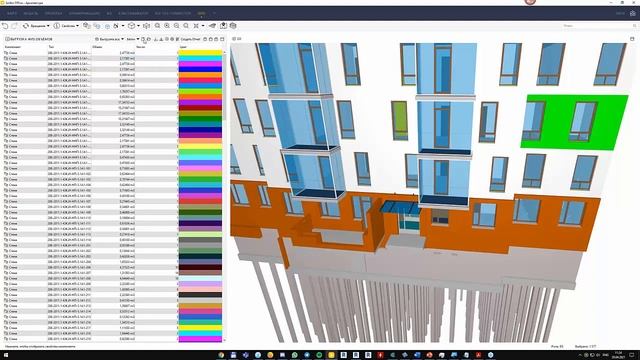Click the Redo arrow in the main toolbar
This screenshot has width=640, height=360.
(x=14, y=26)
